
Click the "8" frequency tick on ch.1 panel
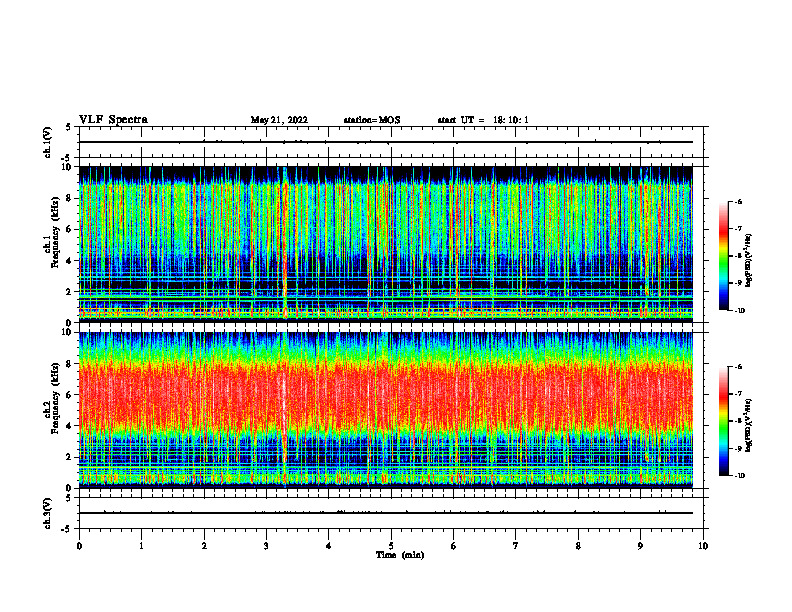[x=71, y=198]
